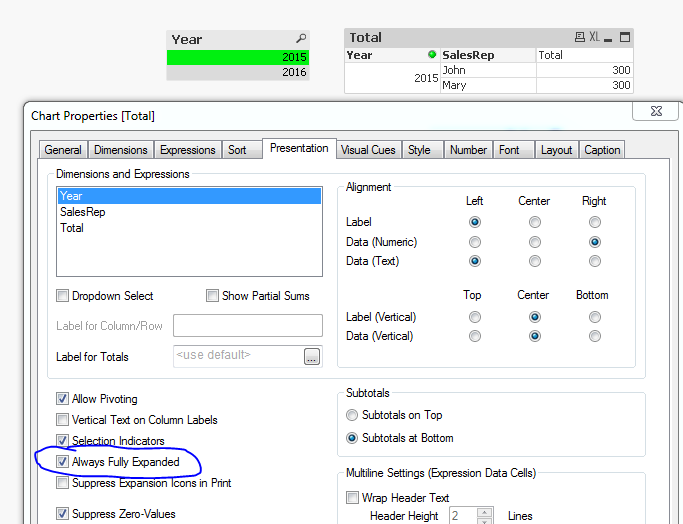
Task: Close the Chart Properties dialog
Action: (x=656, y=111)
